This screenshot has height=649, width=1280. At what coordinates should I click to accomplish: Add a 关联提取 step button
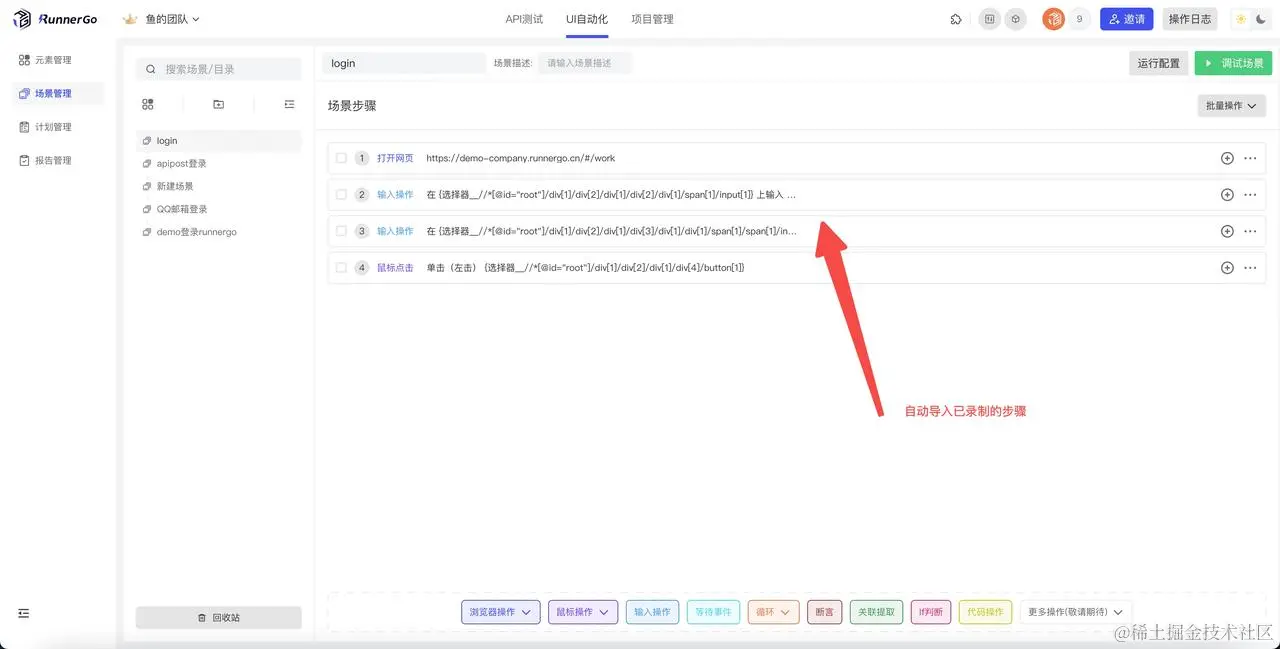tap(877, 612)
